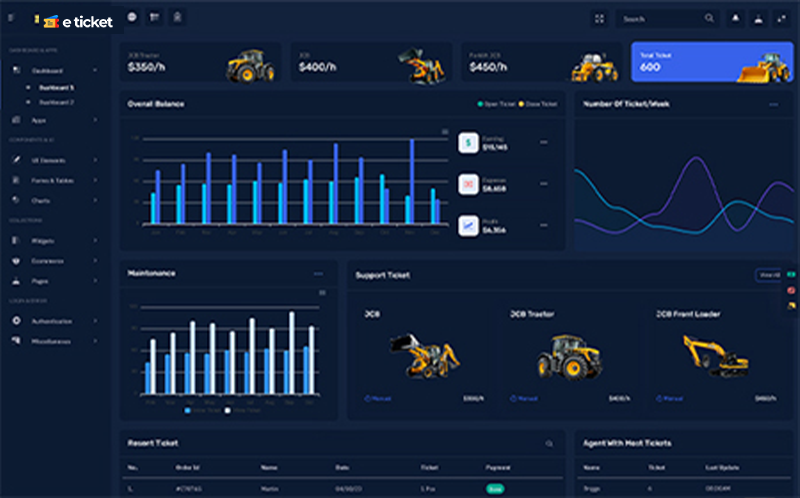Toggle white legend item under Maintenance chart
The image size is (800, 498).
click(243, 410)
